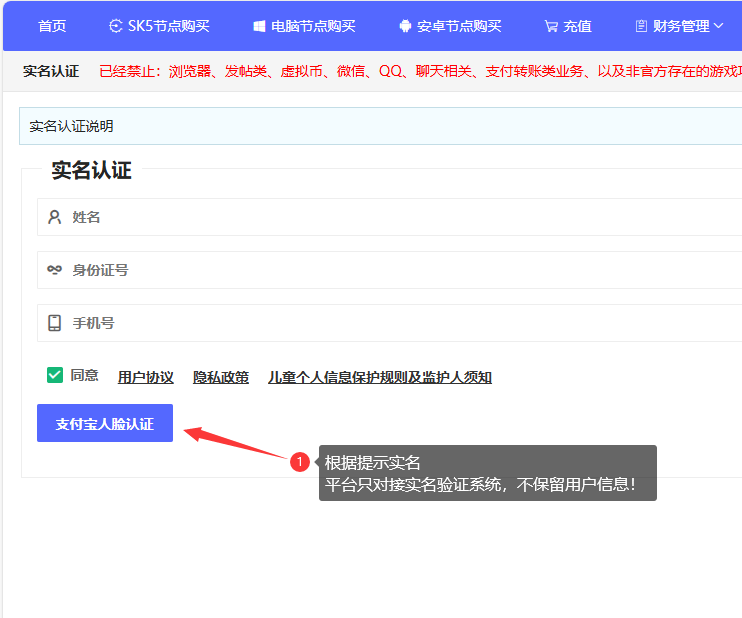
Task: Click the Android robot icon in navbar
Action: click(405, 26)
